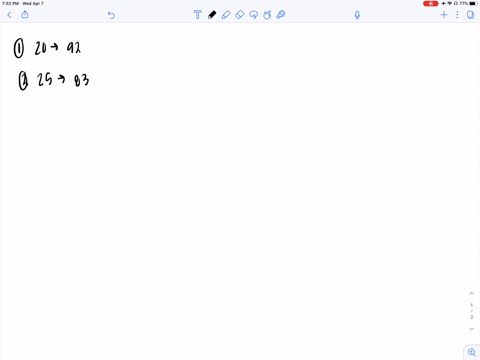Image resolution: width=480 pixels, height=360 pixels.
Task: Select the Eraser tool
Action: pos(240,15)
